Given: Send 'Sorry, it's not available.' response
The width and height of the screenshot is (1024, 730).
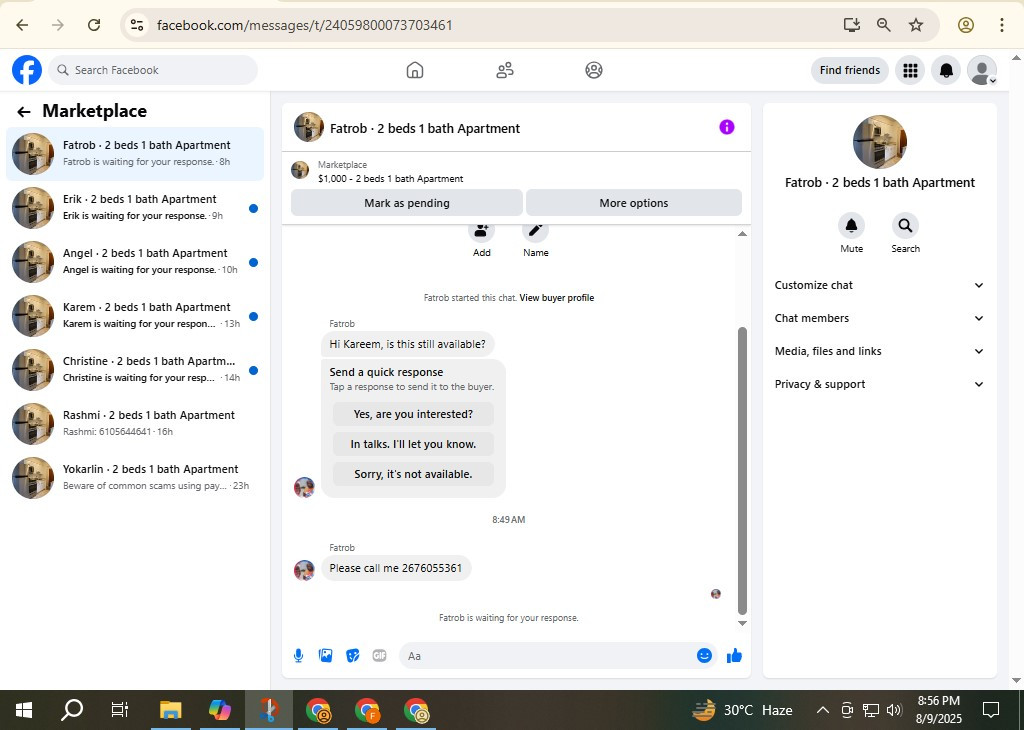Looking at the screenshot, I should [x=413, y=474].
